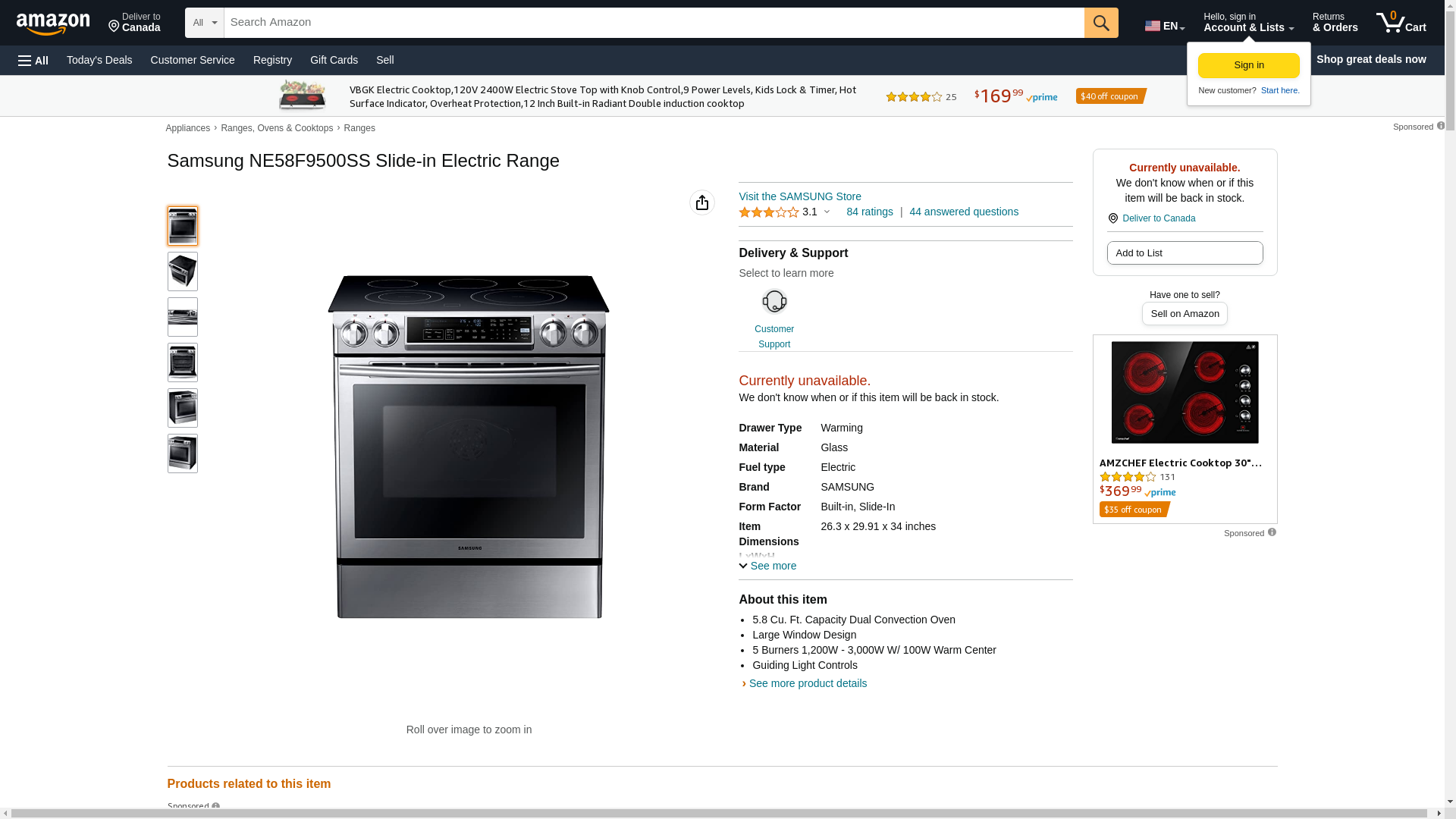
Task: Open Ranges, Ovens & Cooktops breadcrumb
Action: point(277,128)
